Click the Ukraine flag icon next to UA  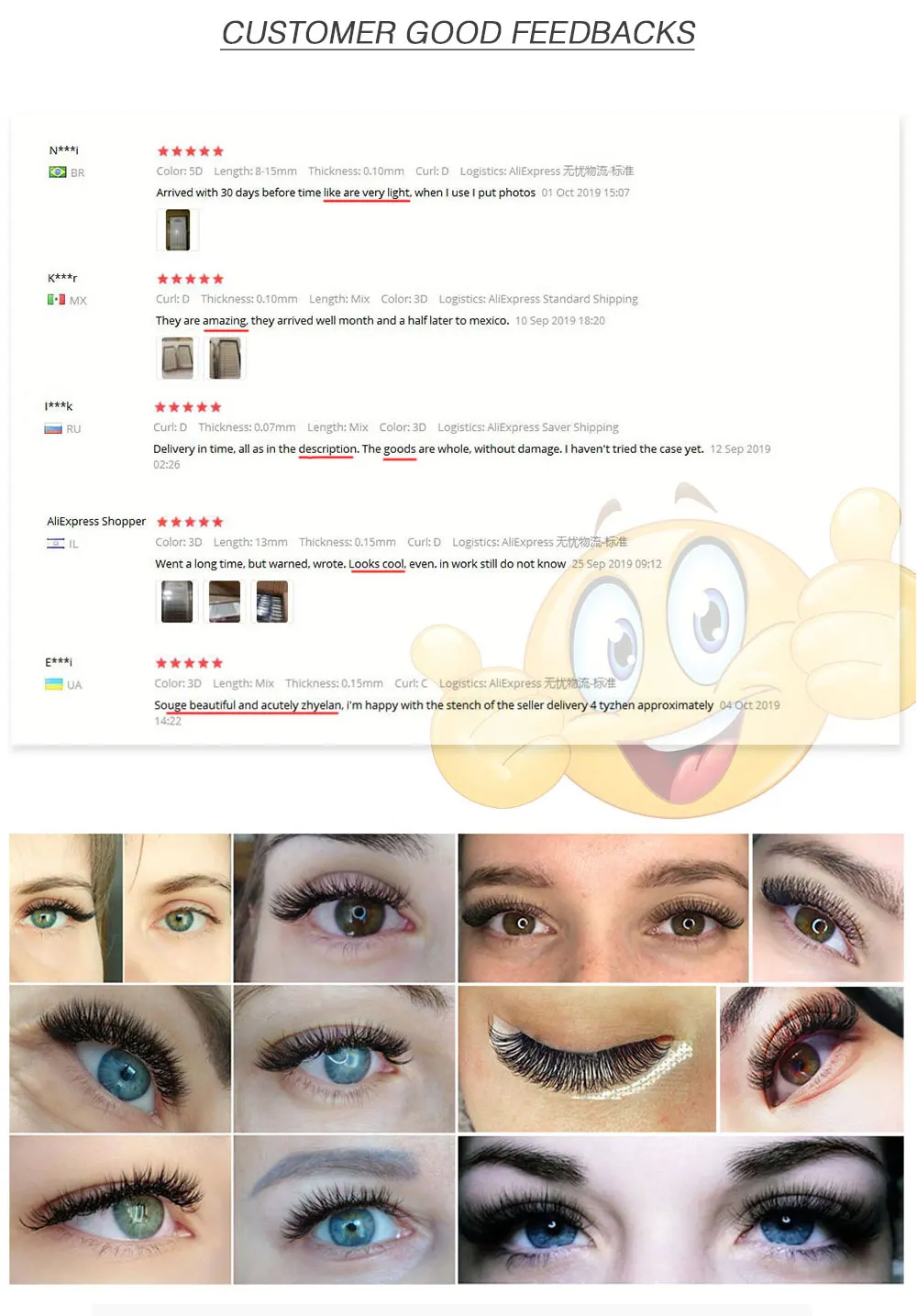[x=54, y=684]
